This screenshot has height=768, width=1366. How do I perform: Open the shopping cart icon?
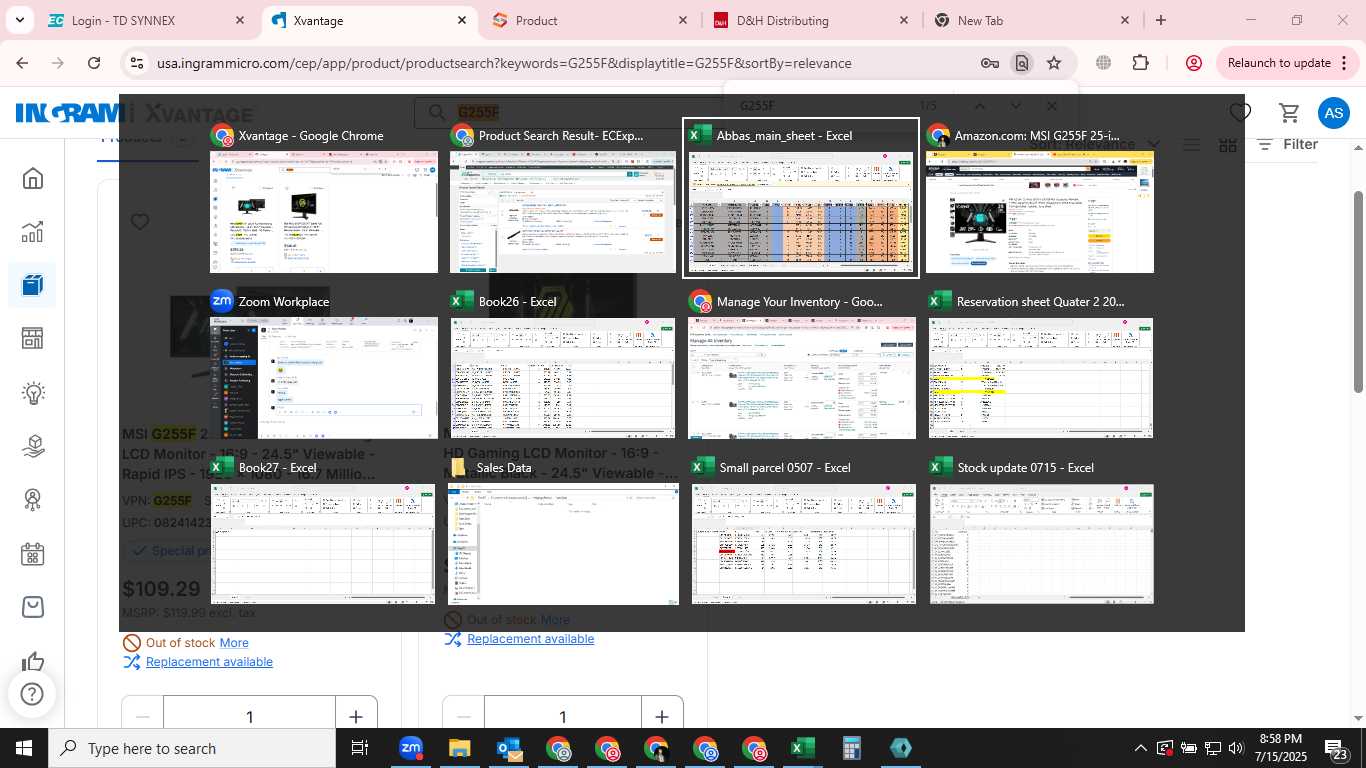[x=1290, y=113]
